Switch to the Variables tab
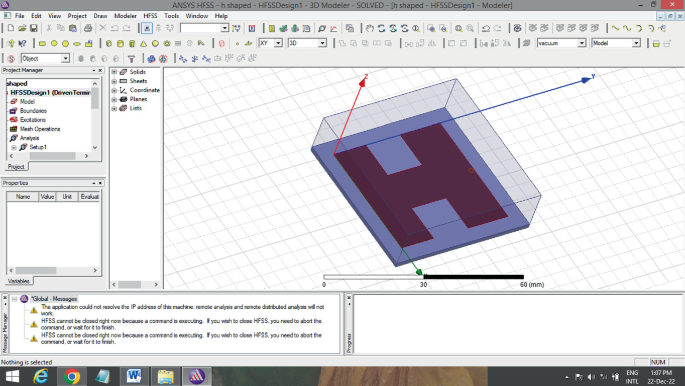Viewport: 685px width, 386px height. pos(19,281)
